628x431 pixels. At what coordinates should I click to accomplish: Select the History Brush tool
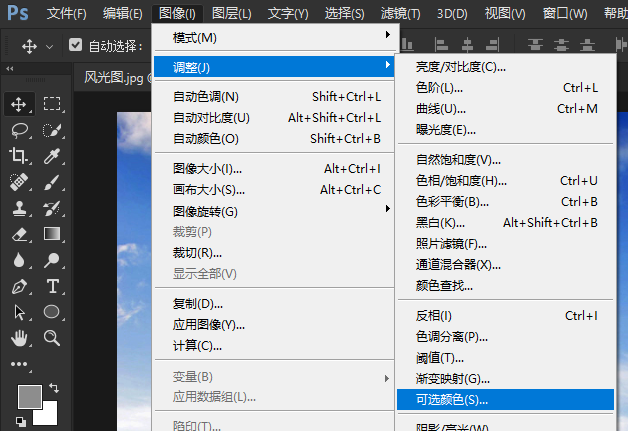click(52, 208)
